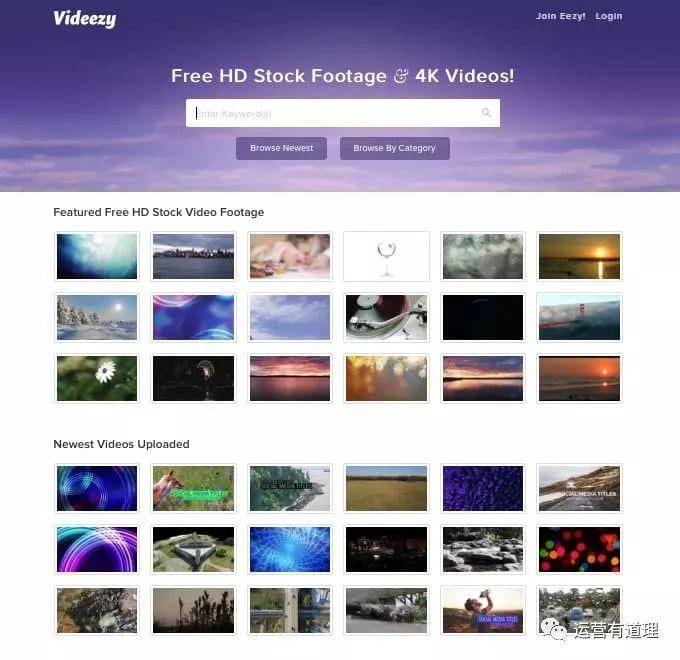Click the Videezy logo

pyautogui.click(x=85, y=18)
